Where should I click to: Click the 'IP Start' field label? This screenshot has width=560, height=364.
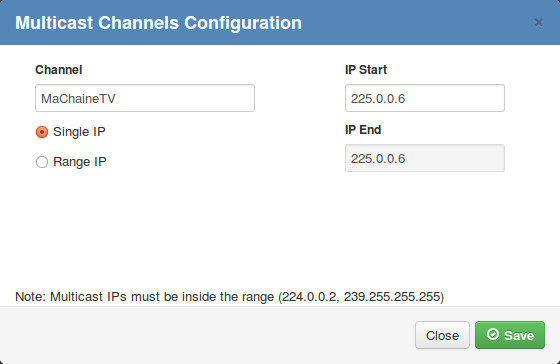366,70
